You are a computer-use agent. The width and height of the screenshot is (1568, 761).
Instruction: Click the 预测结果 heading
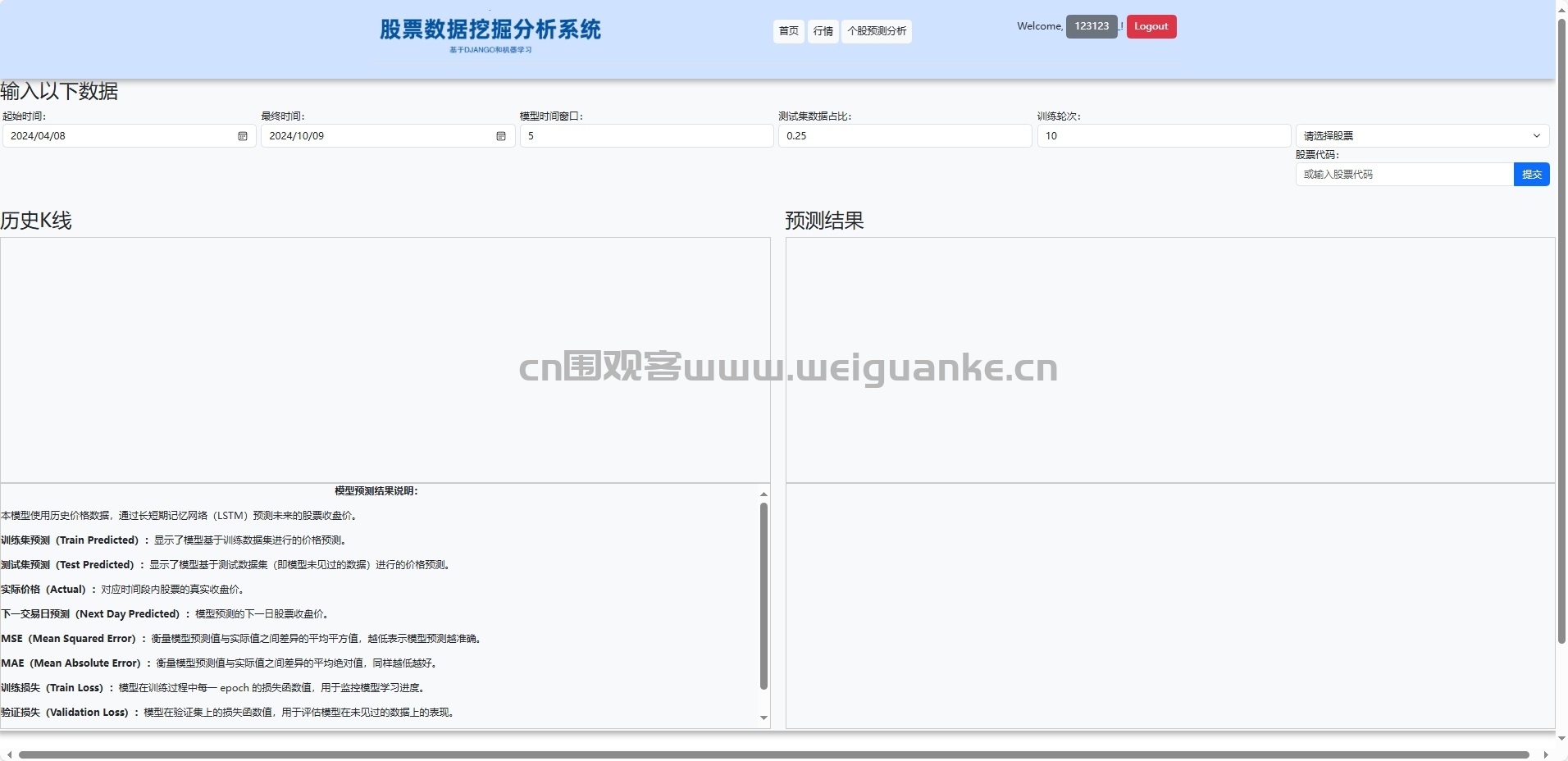click(824, 221)
